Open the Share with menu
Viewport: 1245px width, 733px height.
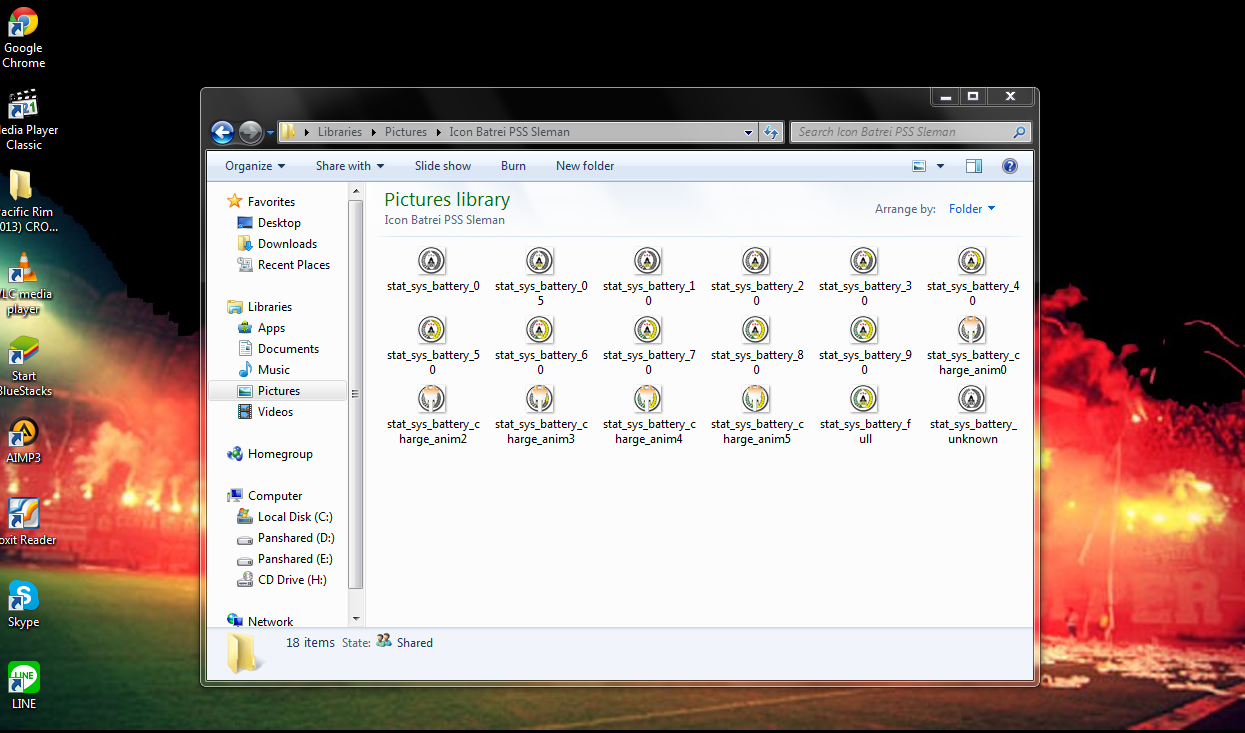[350, 166]
